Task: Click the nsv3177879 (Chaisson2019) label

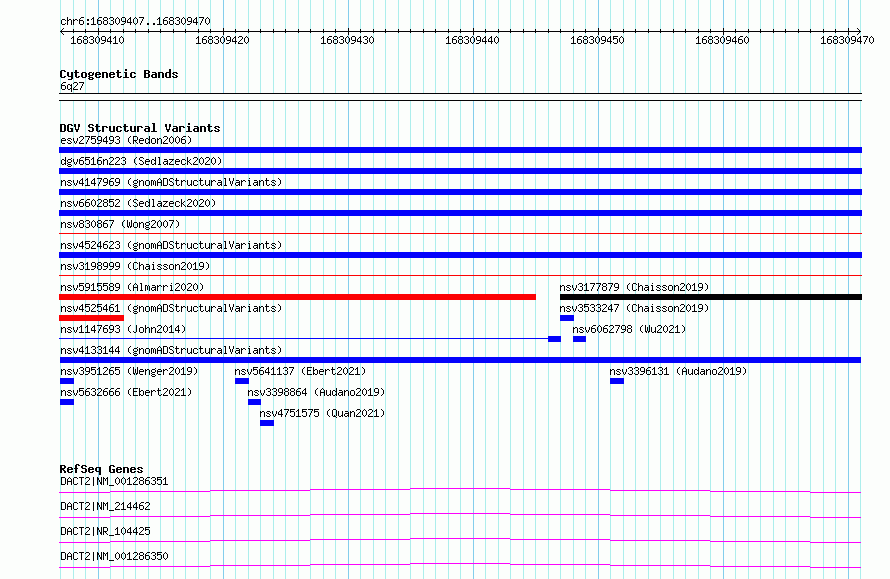Action: point(634,287)
